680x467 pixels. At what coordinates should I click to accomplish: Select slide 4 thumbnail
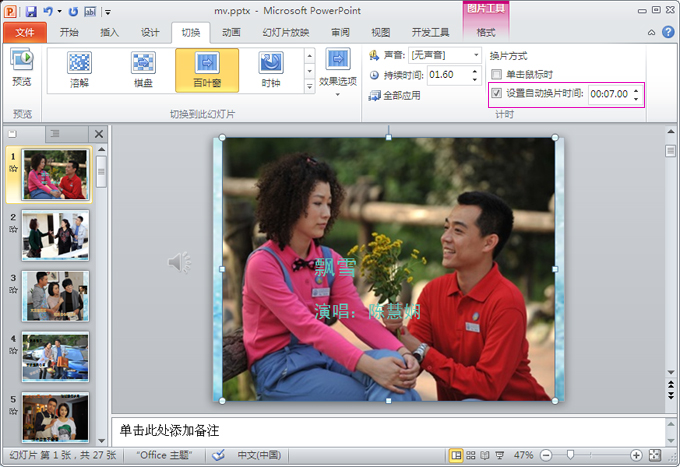tap(55, 357)
